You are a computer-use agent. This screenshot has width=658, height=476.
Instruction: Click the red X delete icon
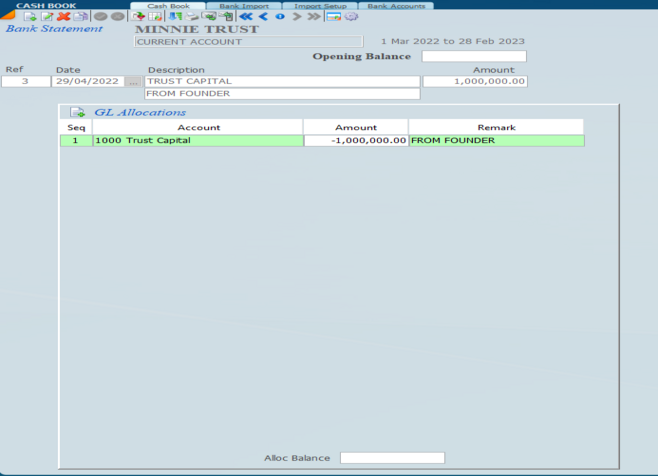tap(64, 17)
